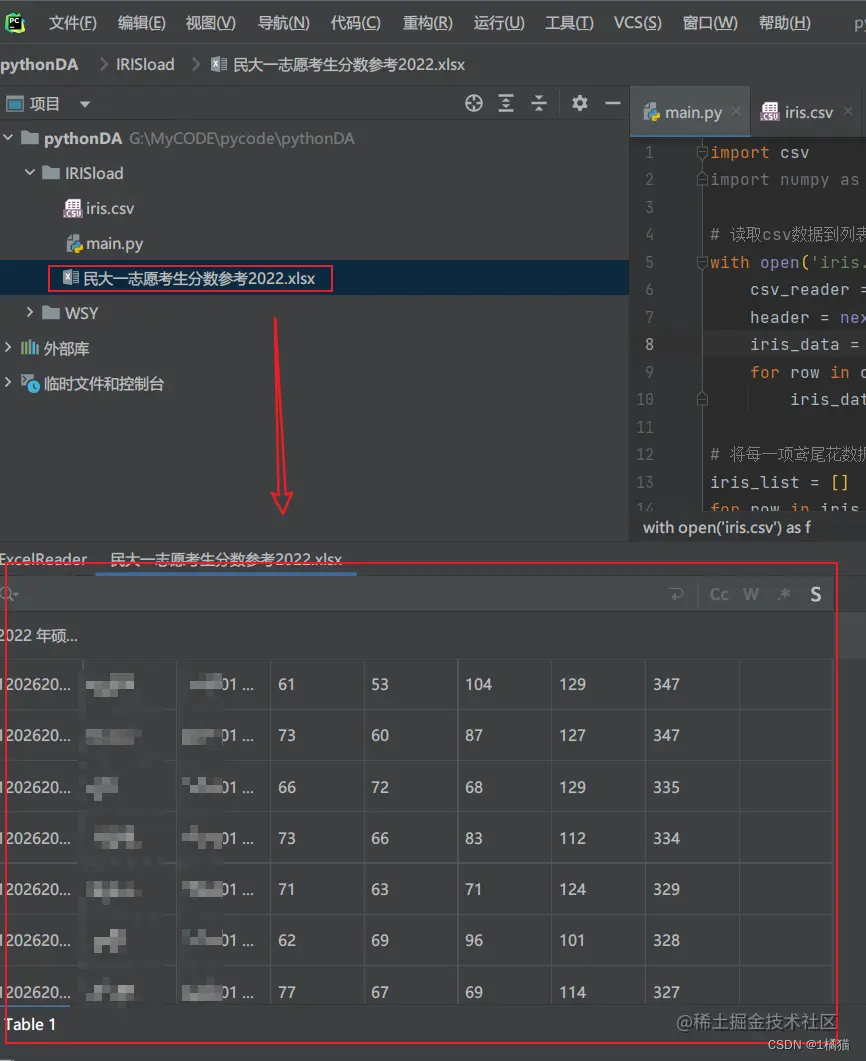The image size is (866, 1061).
Task: Open project panel settings gear
Action: point(580,104)
